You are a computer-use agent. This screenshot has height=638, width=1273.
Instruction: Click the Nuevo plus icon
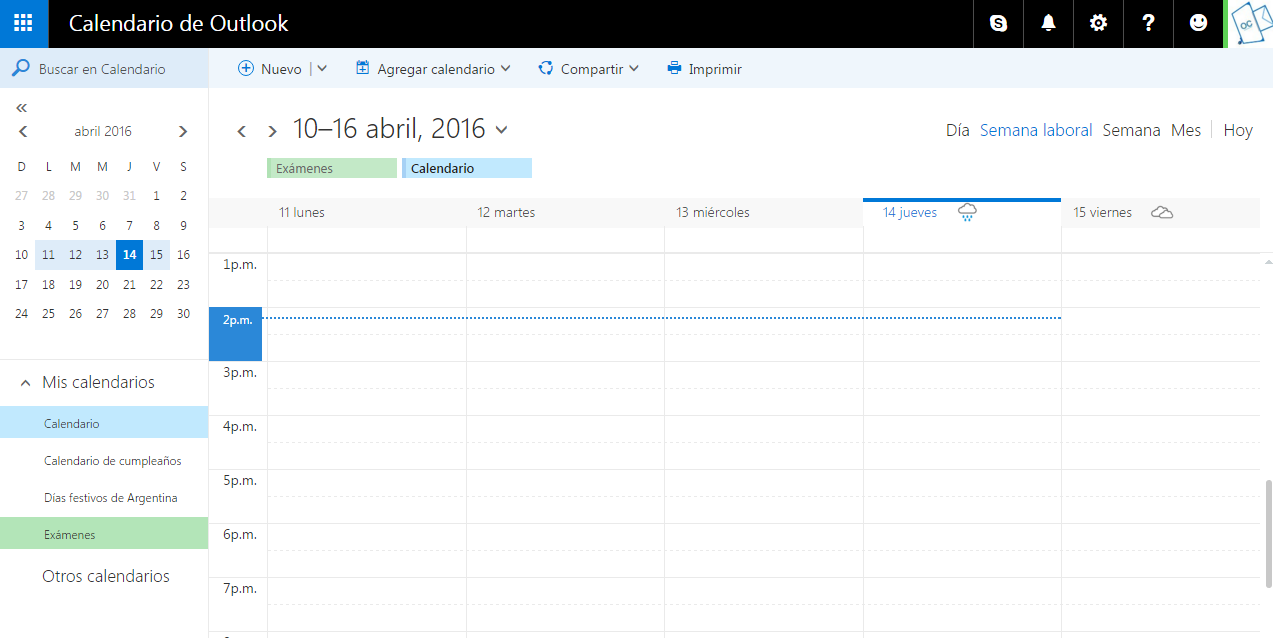(x=246, y=68)
